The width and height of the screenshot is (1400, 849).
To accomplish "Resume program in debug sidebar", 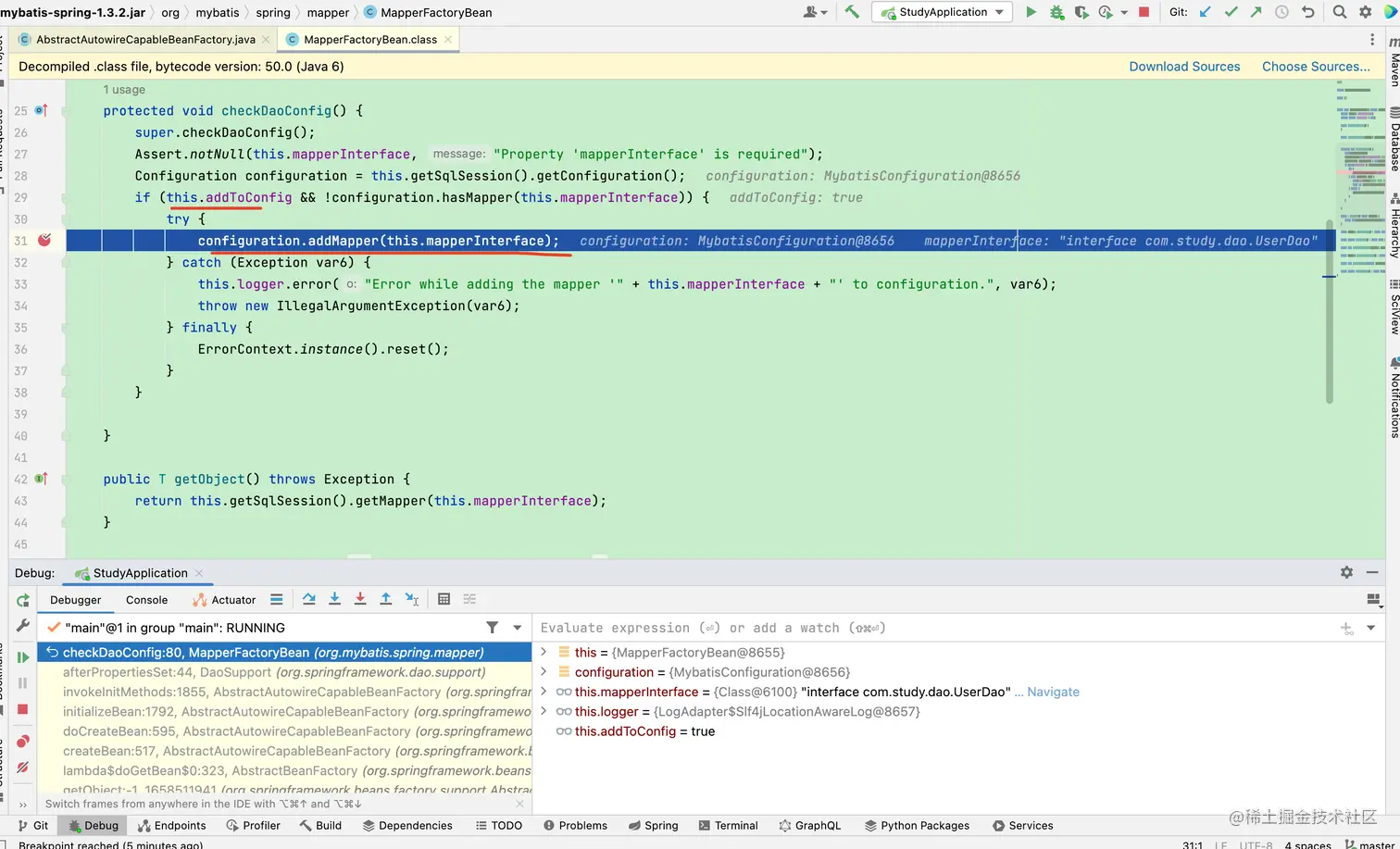I will (23, 657).
